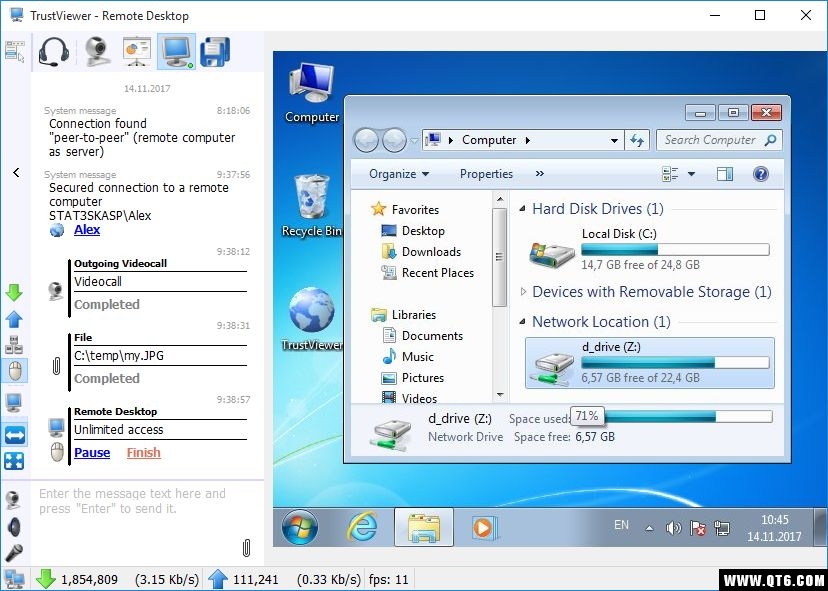Click the green down arrow sidebar icon
This screenshot has width=828, height=591.
point(14,293)
